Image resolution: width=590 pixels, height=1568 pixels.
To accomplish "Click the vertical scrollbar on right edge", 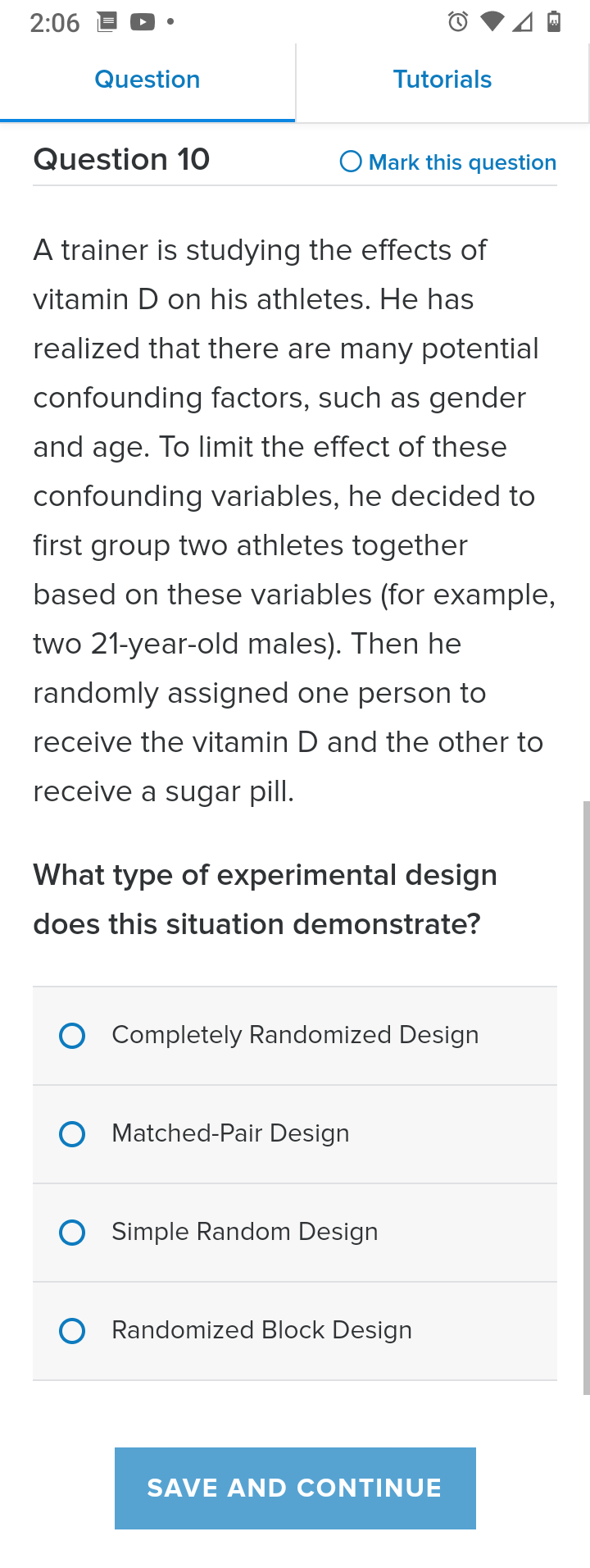I will (586, 1097).
